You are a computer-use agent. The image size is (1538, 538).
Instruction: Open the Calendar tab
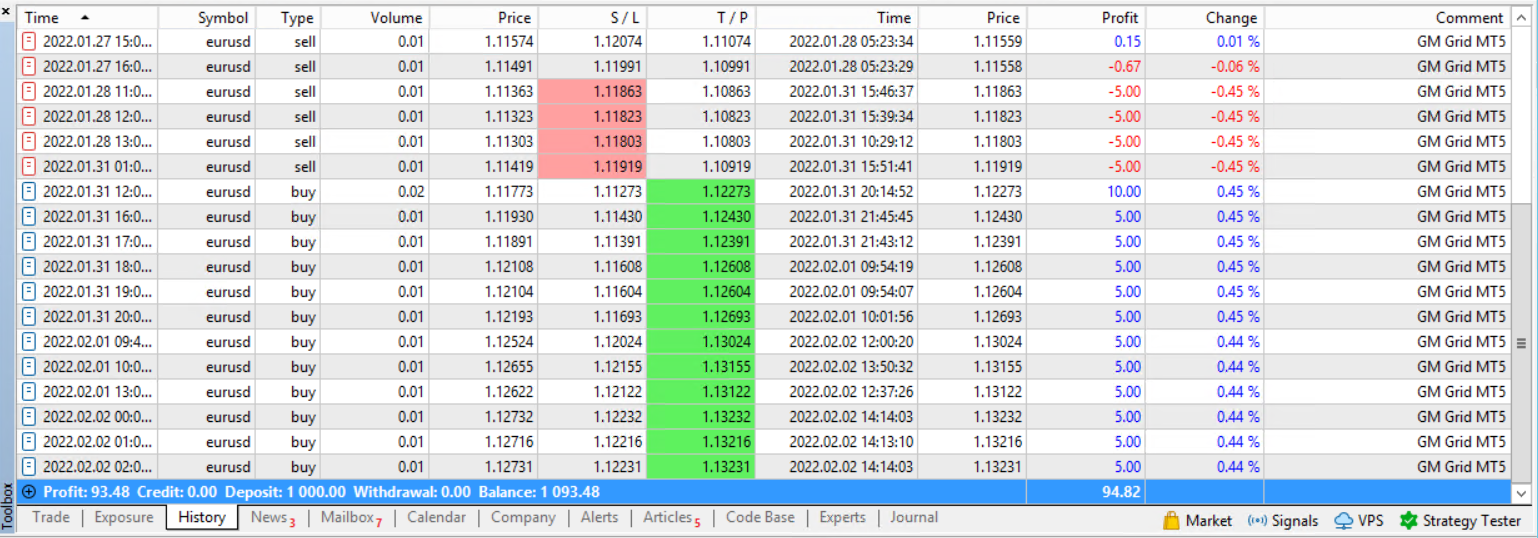pos(436,517)
